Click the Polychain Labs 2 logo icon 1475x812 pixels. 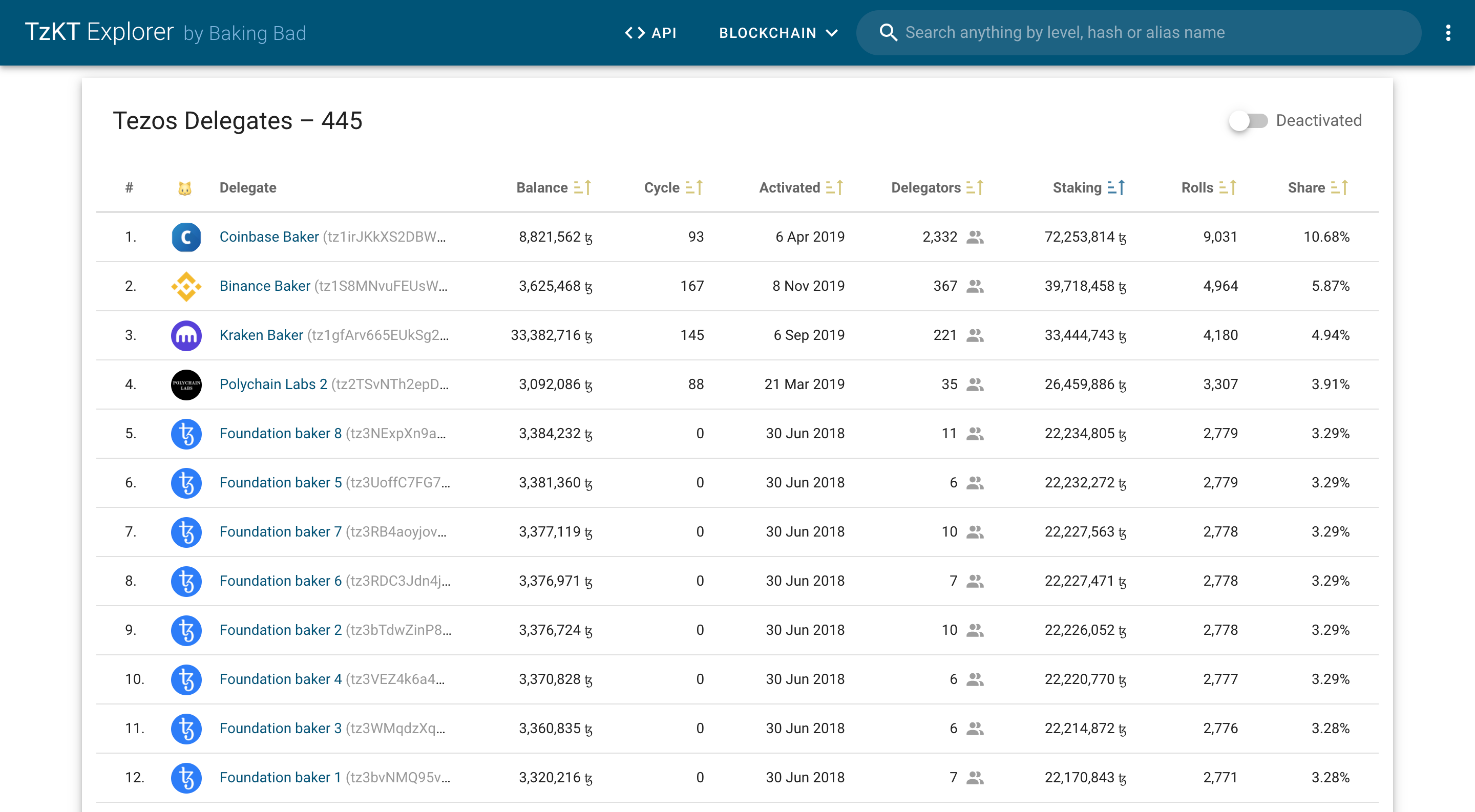[186, 384]
